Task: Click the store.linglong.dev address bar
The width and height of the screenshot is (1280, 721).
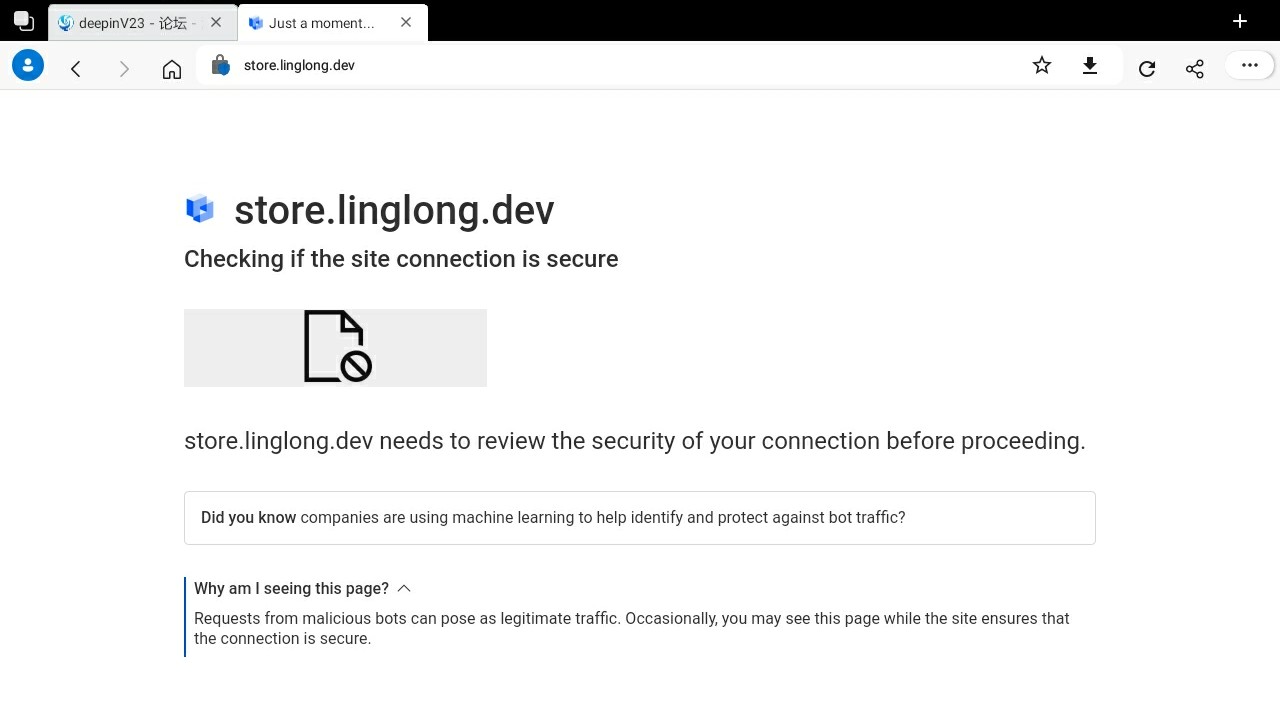Action: coord(600,66)
